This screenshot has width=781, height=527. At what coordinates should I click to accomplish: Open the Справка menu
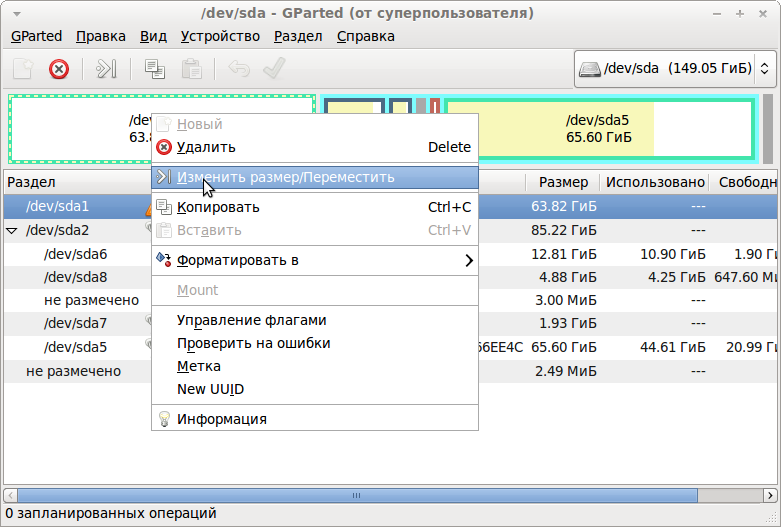pyautogui.click(x=366, y=36)
